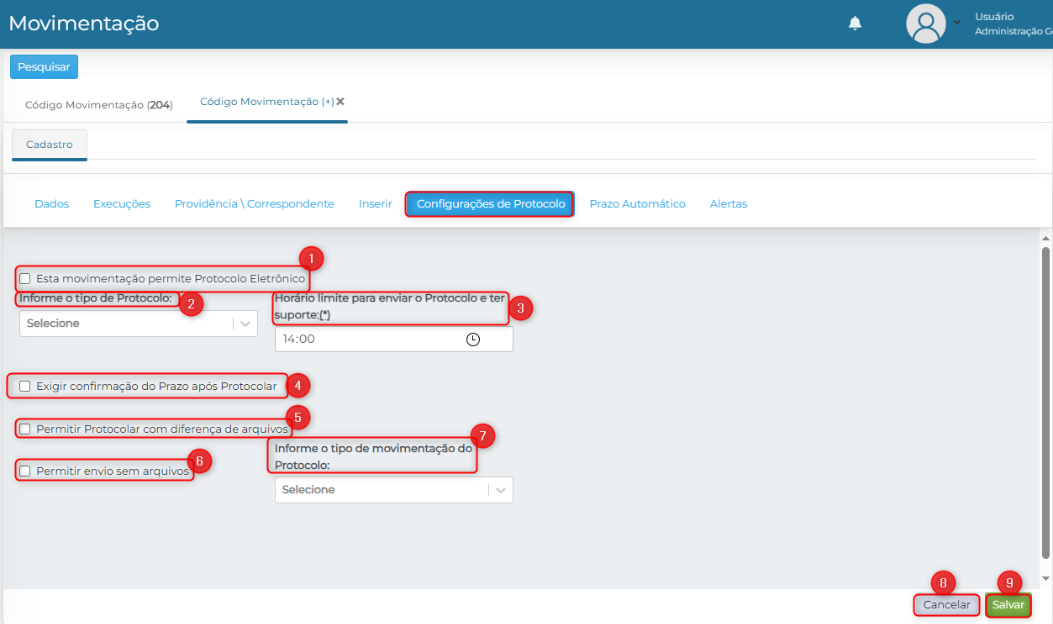Switch to the Execuções section
Viewport: 1053px width, 624px height.
[122, 204]
